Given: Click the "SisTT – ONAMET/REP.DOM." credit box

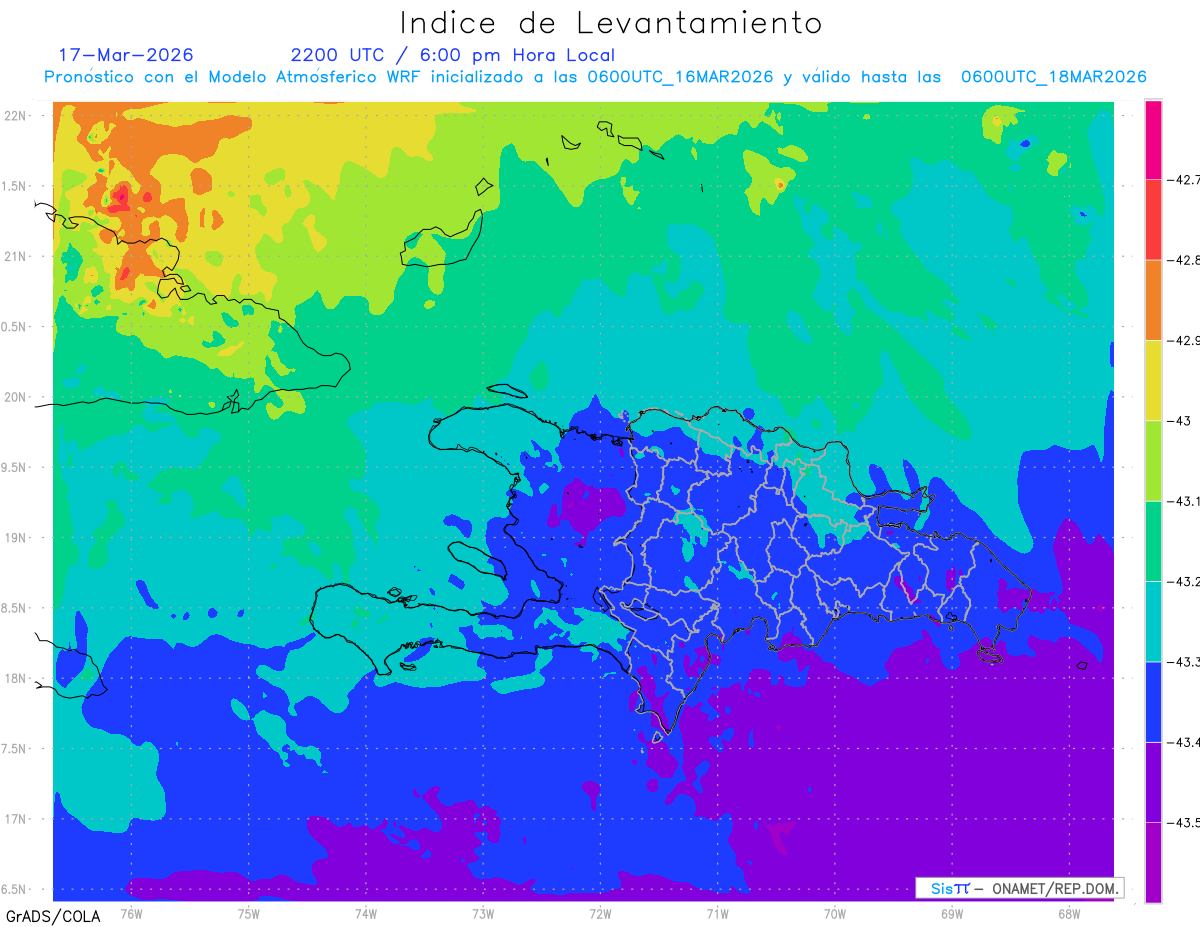Looking at the screenshot, I should tap(1020, 888).
